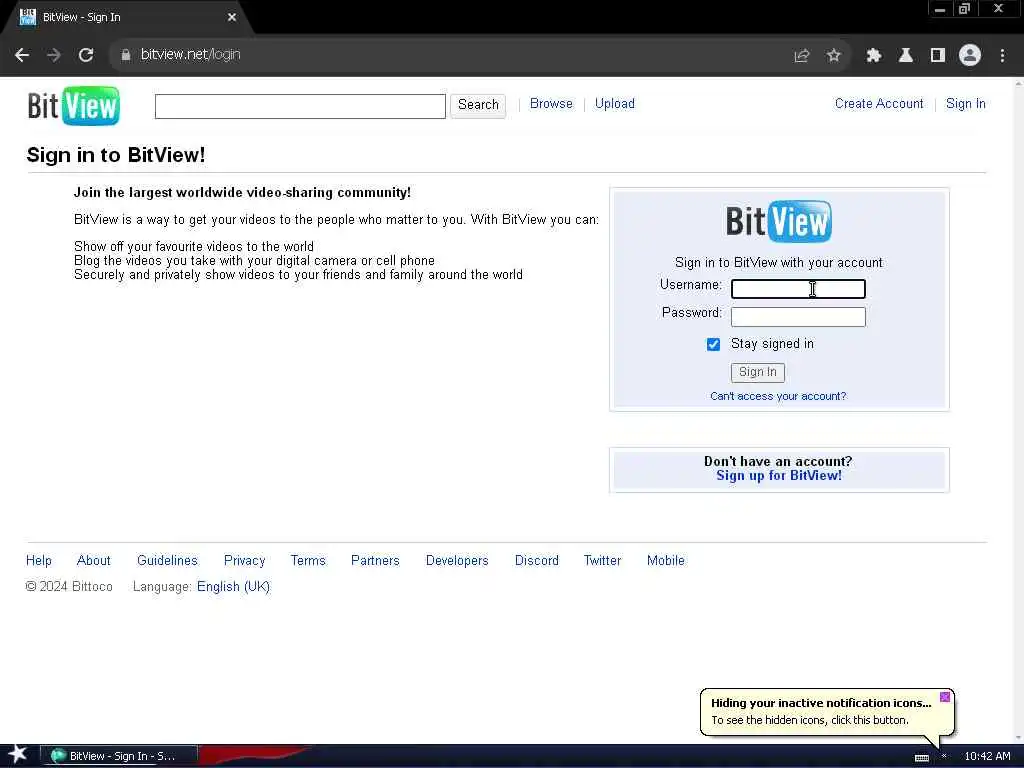Screen dimensions: 1024x768
Task: Dismiss the notification icons balloon
Action: pos(944,697)
